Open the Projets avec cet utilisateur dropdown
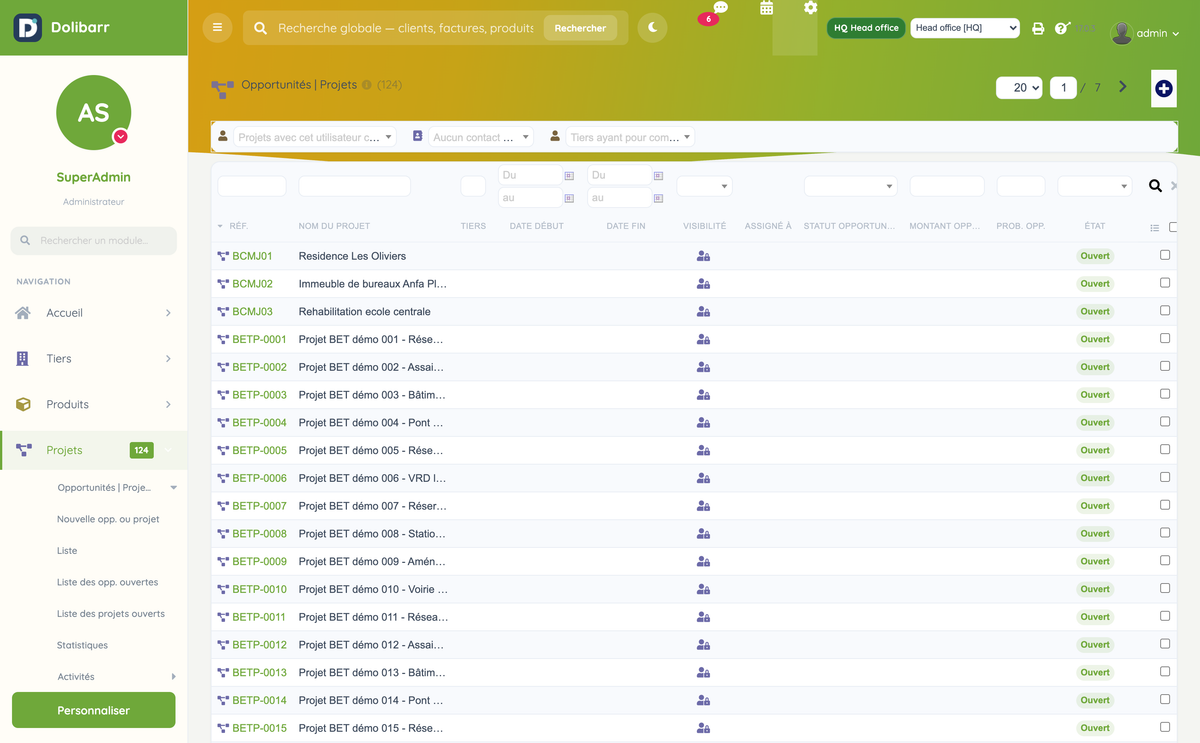The height and width of the screenshot is (743, 1200). coord(315,137)
